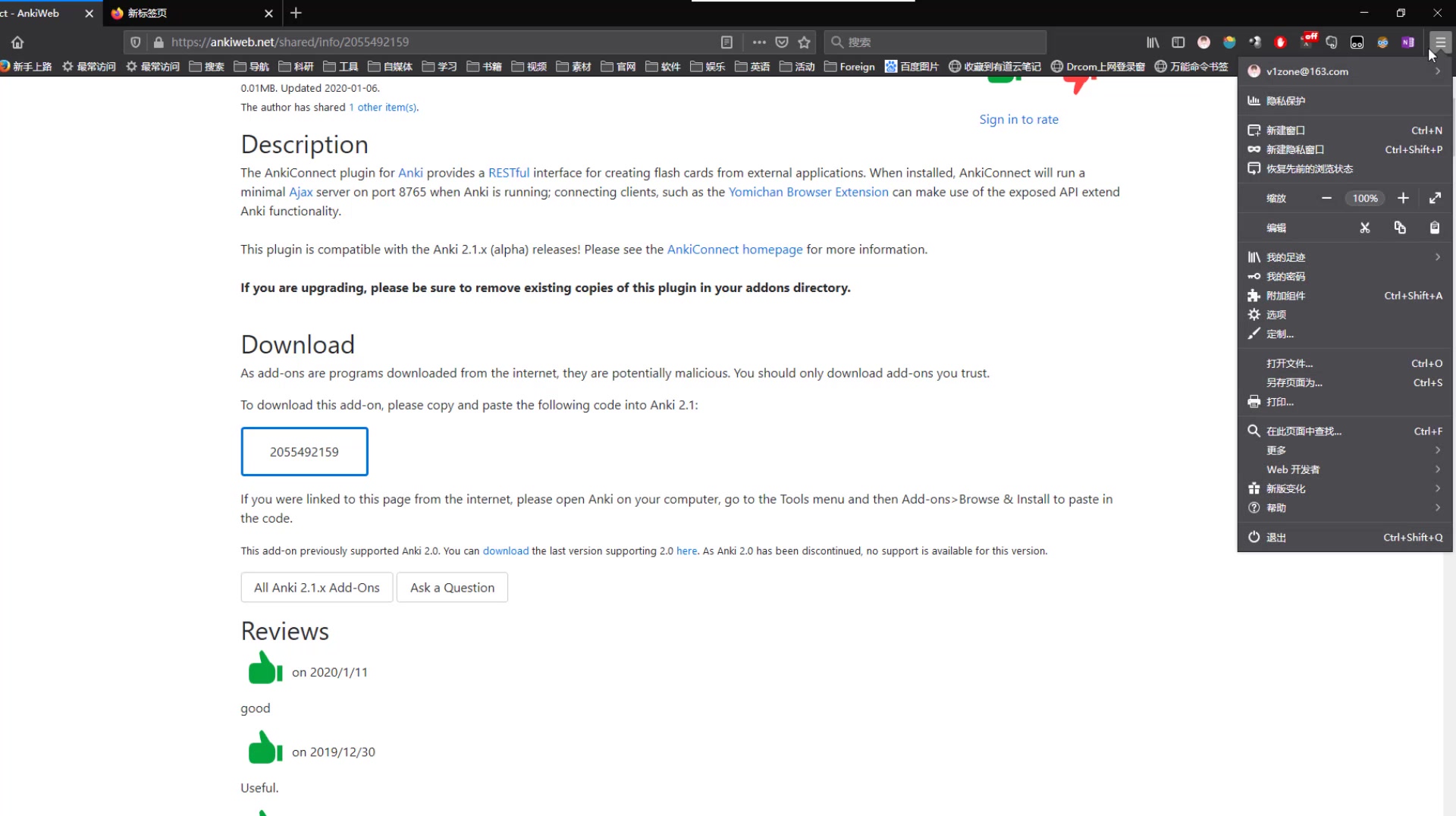
Task: Zoom in with the plus button
Action: (x=1404, y=199)
